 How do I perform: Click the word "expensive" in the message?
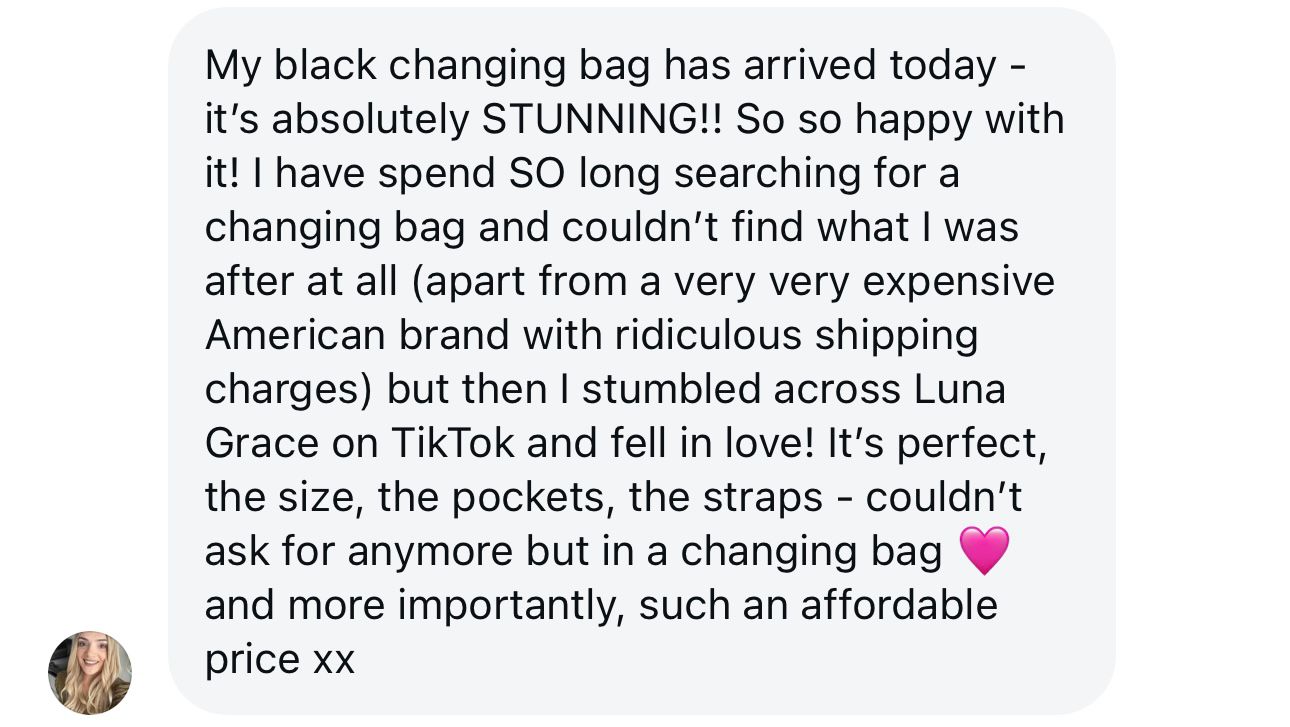tap(958, 281)
